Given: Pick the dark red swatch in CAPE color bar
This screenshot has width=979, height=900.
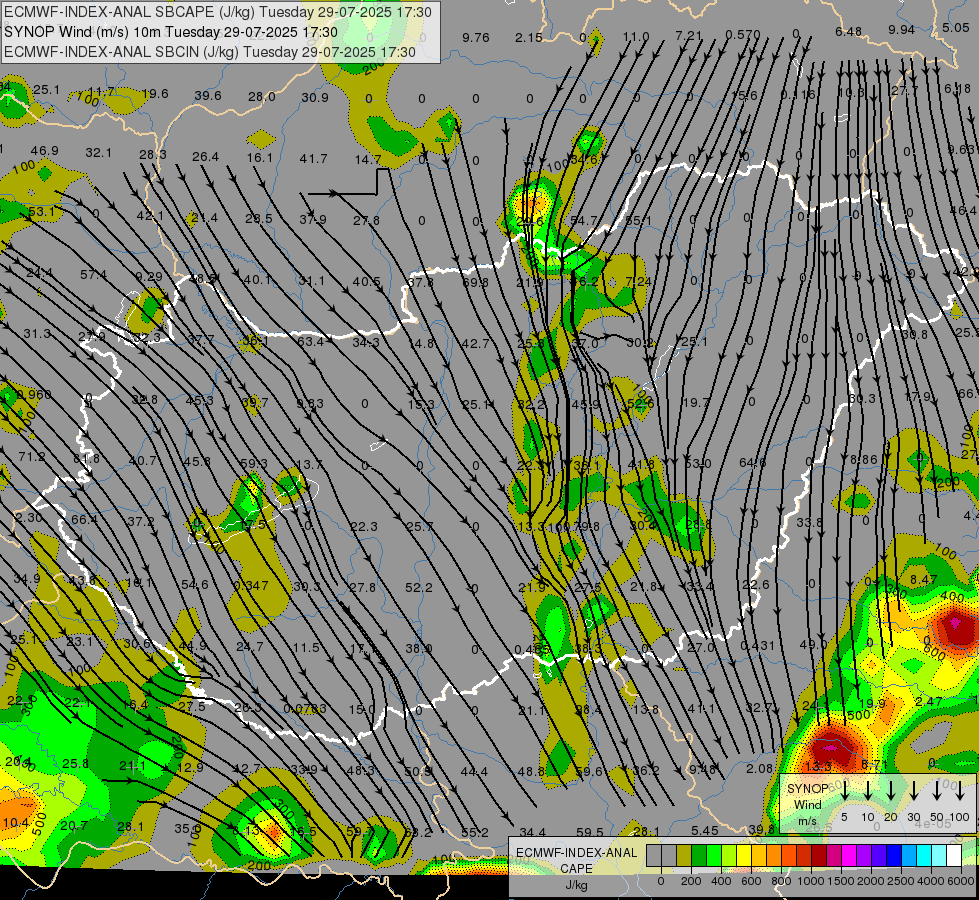Looking at the screenshot, I should [x=819, y=855].
